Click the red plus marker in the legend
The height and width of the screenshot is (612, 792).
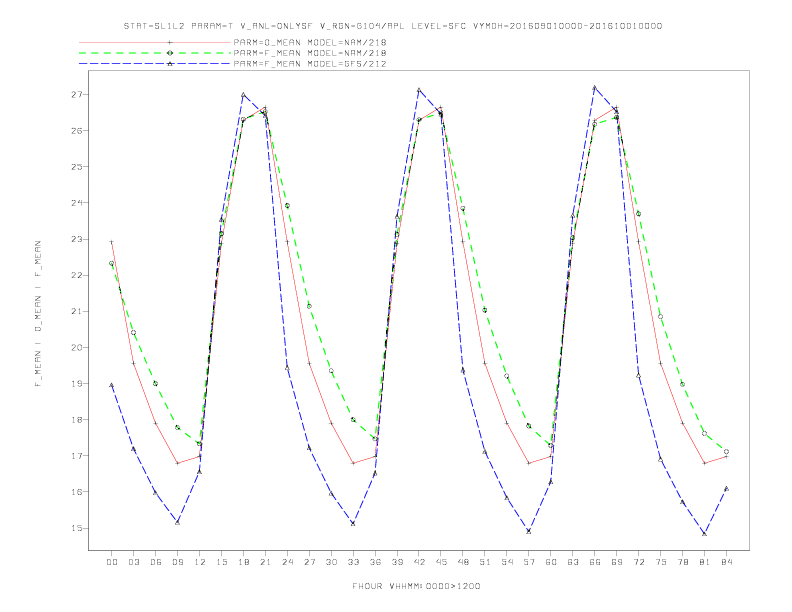(x=170, y=42)
